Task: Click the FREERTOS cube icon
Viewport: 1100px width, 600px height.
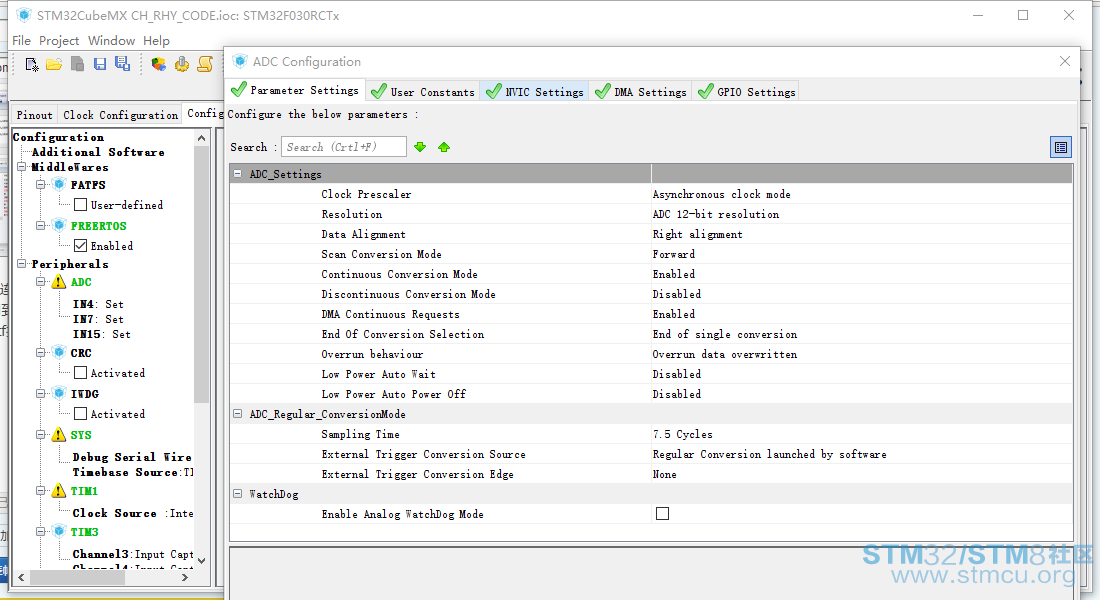Action: pos(60,225)
